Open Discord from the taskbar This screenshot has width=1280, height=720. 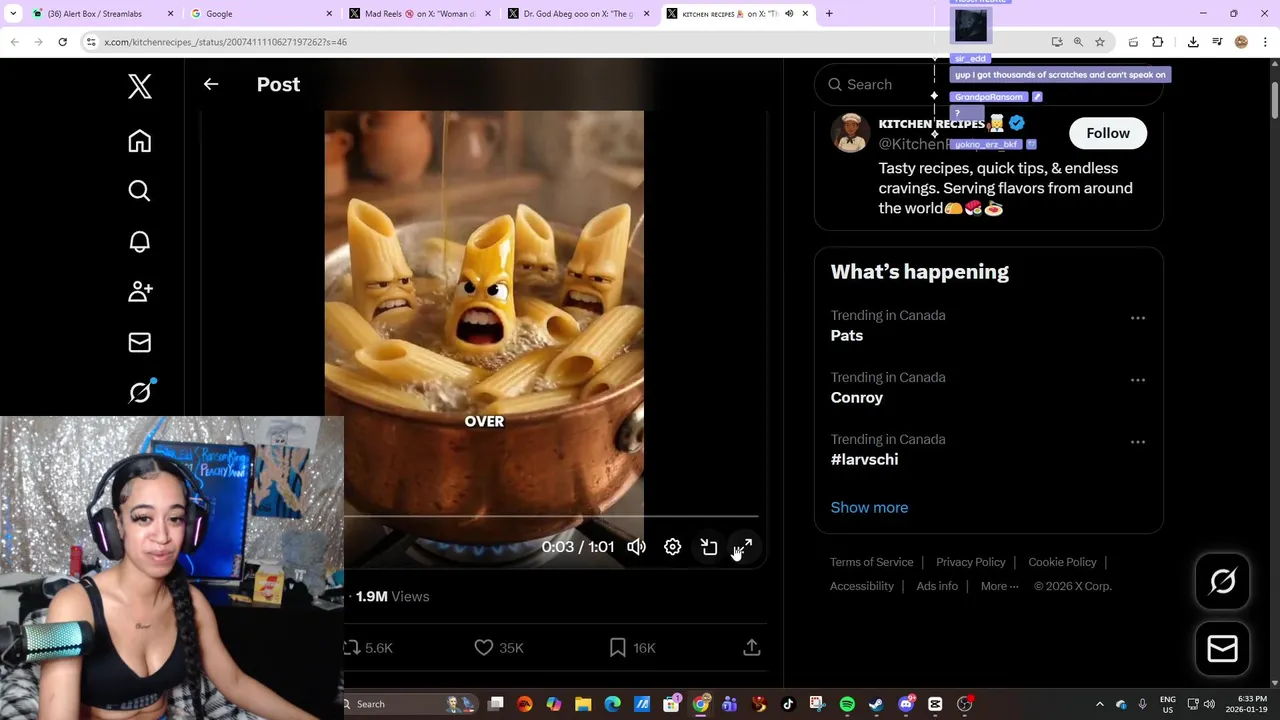click(x=906, y=704)
